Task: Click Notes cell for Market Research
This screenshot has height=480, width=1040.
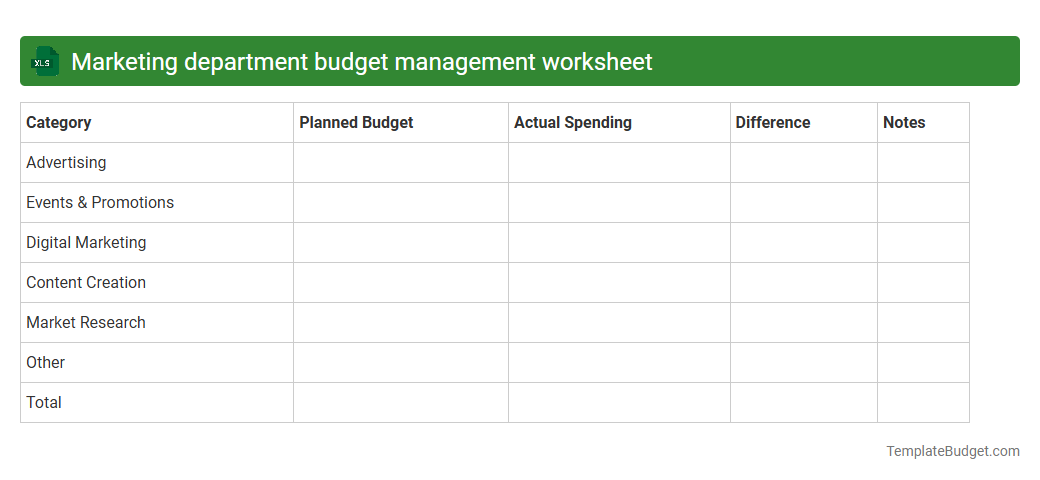Action: pyautogui.click(x=923, y=323)
